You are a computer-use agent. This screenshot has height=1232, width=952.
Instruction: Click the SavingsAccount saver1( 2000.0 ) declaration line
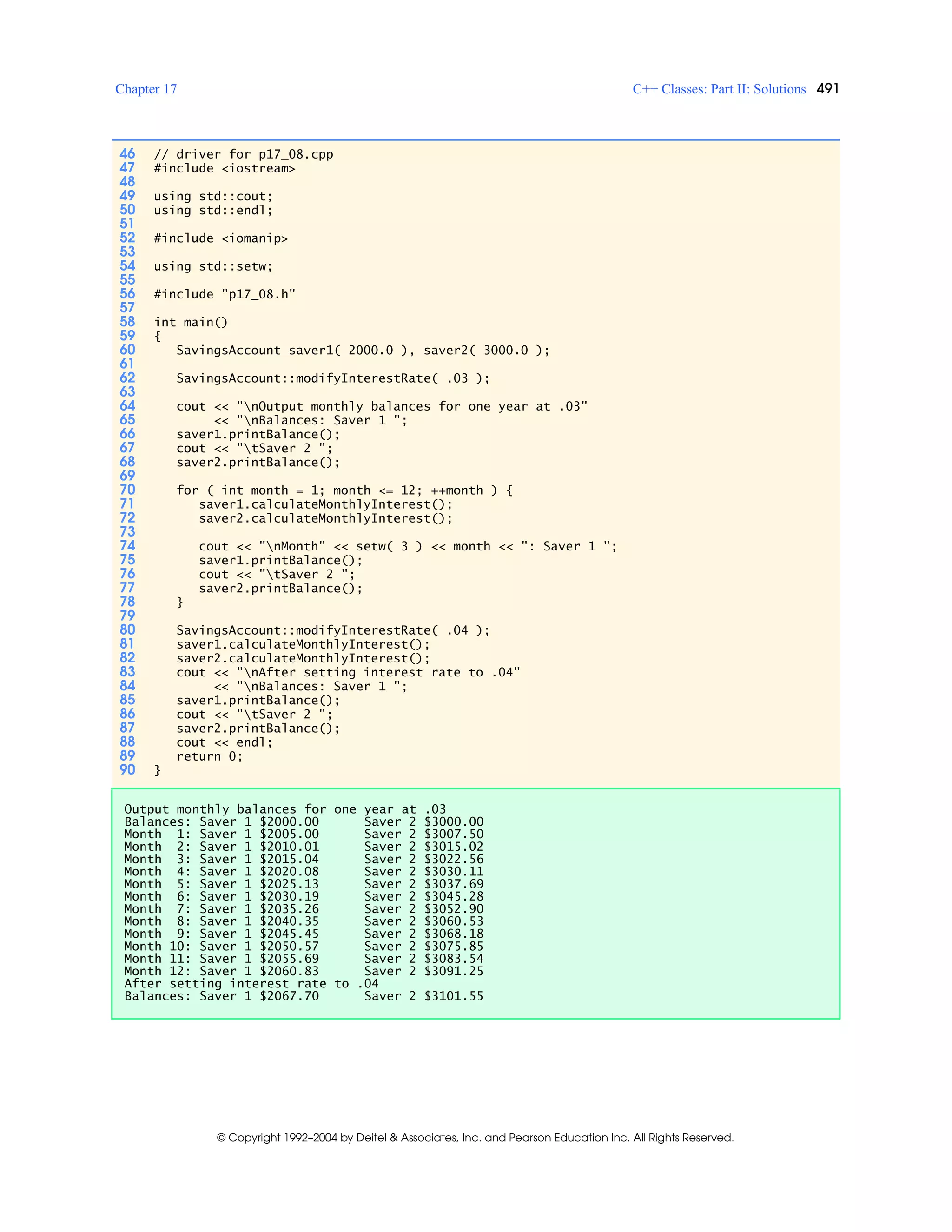click(x=363, y=351)
